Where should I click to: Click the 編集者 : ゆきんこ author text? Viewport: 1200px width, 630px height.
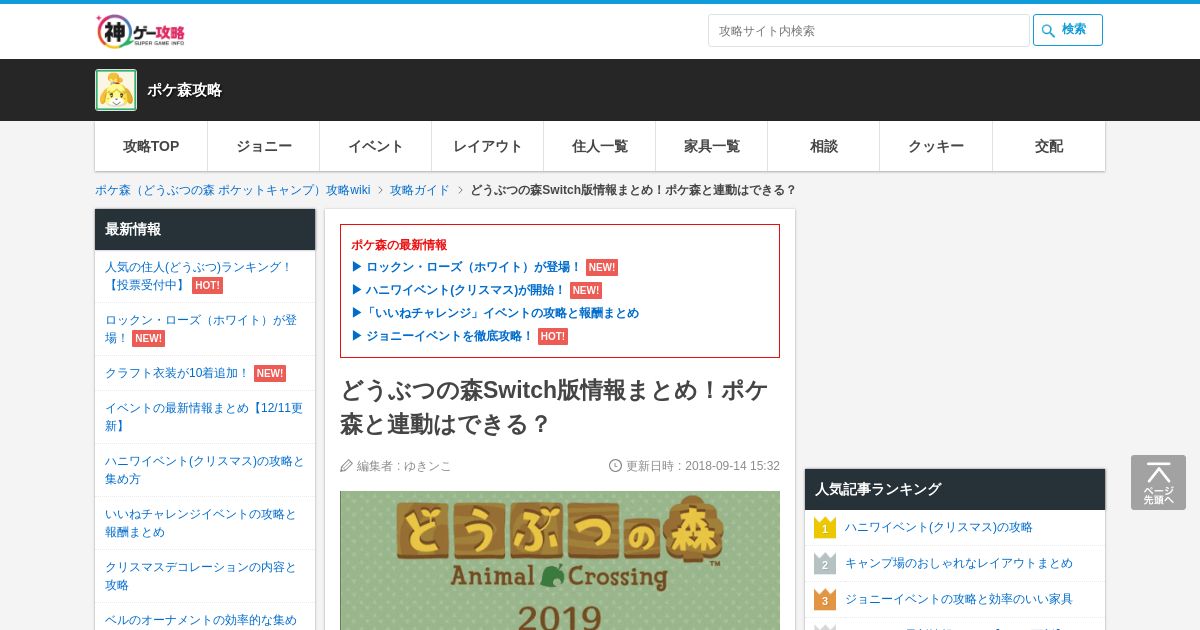point(404,466)
